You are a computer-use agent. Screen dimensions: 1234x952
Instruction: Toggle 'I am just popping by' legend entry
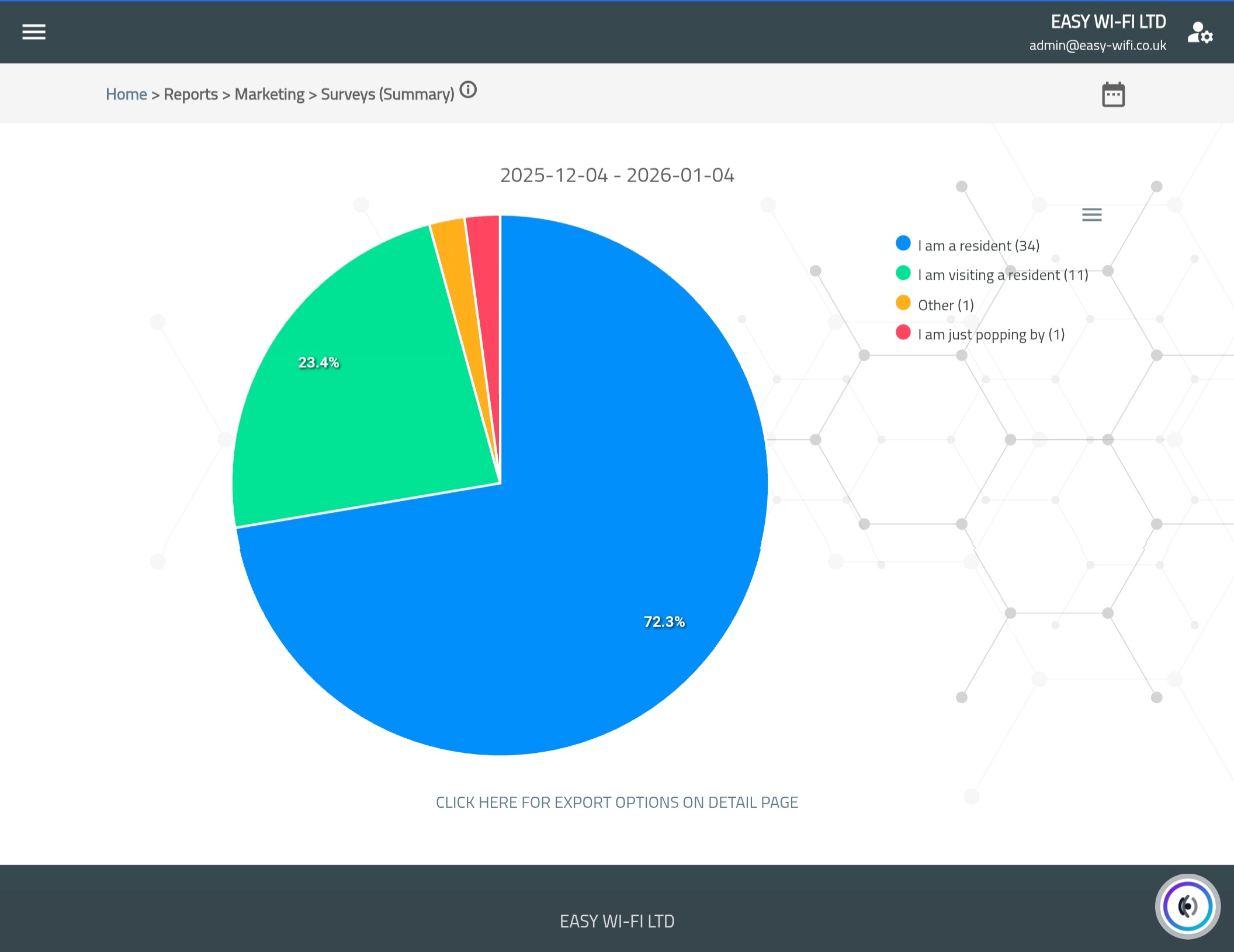coord(991,335)
